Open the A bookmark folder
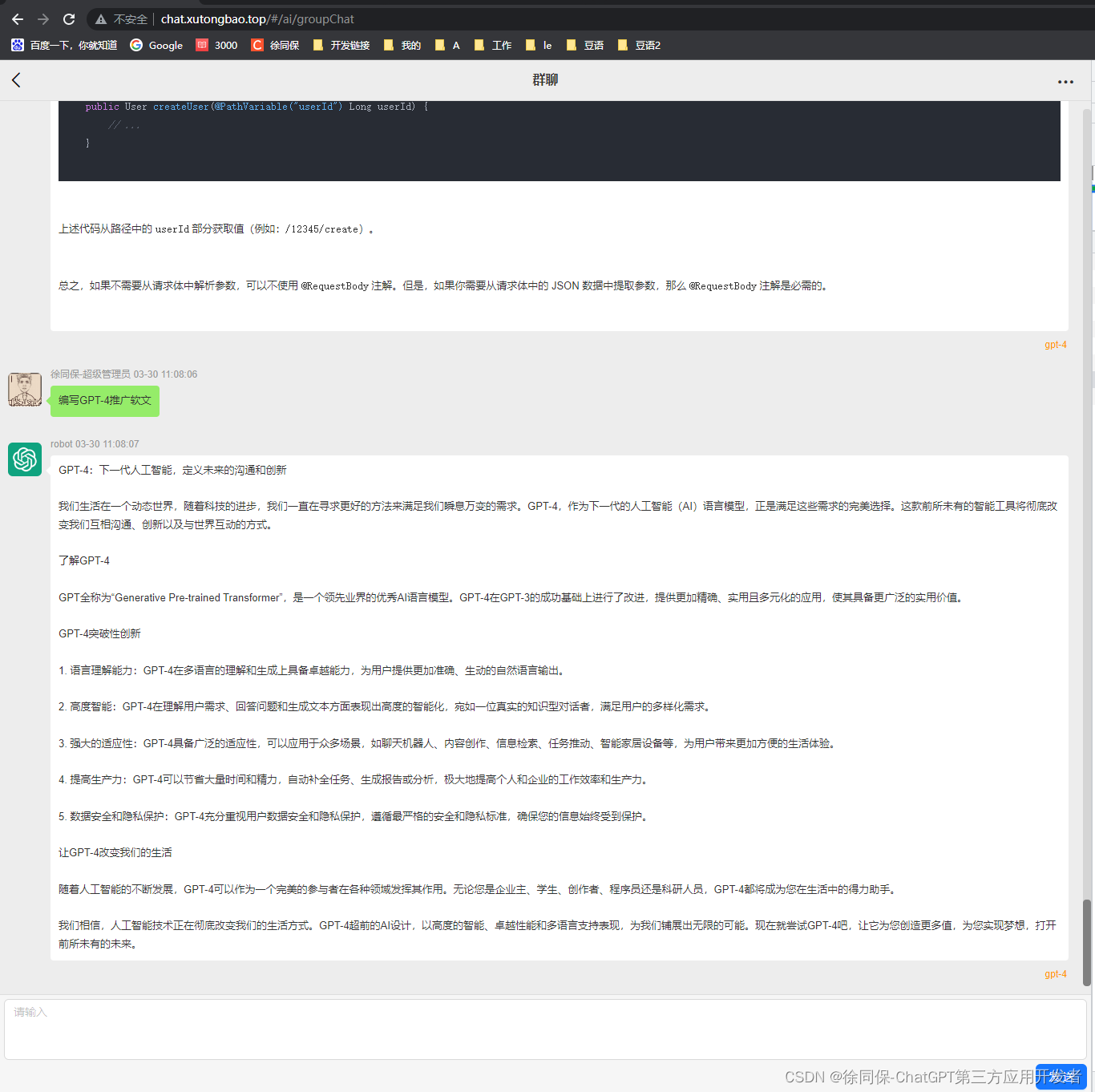The image size is (1095, 1092). (x=447, y=46)
